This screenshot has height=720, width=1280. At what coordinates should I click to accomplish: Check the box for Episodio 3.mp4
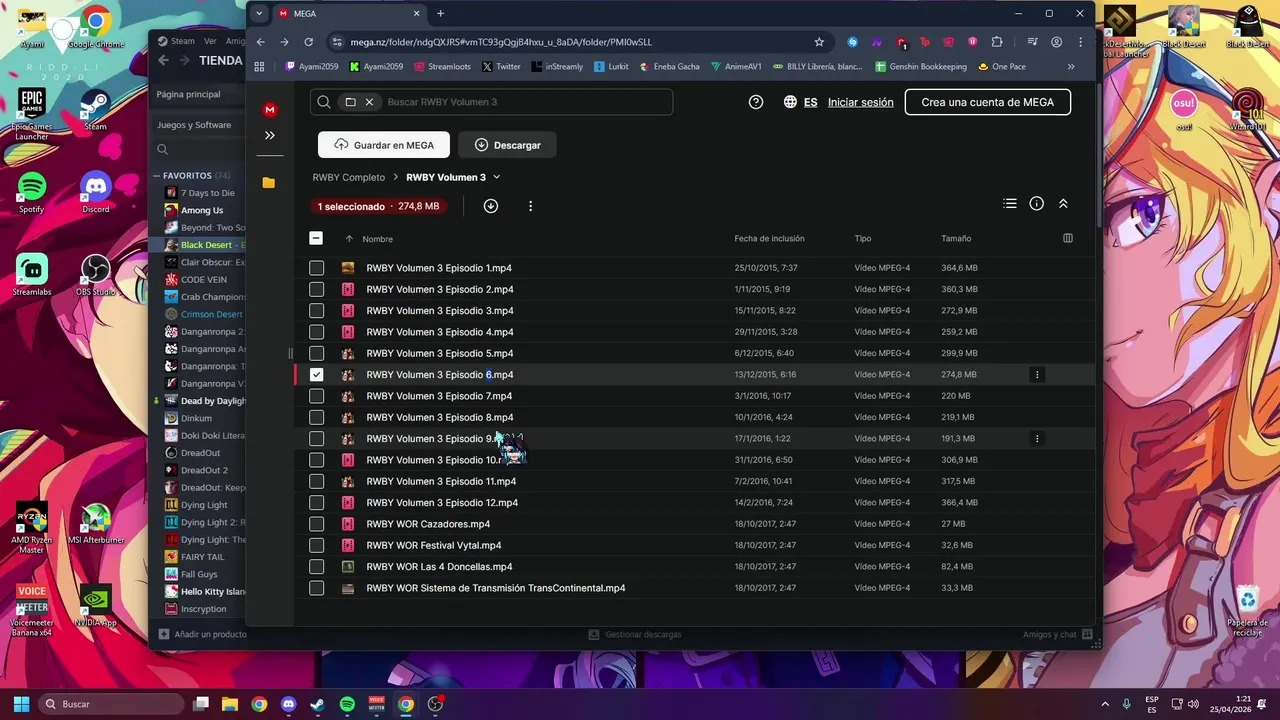(x=316, y=310)
